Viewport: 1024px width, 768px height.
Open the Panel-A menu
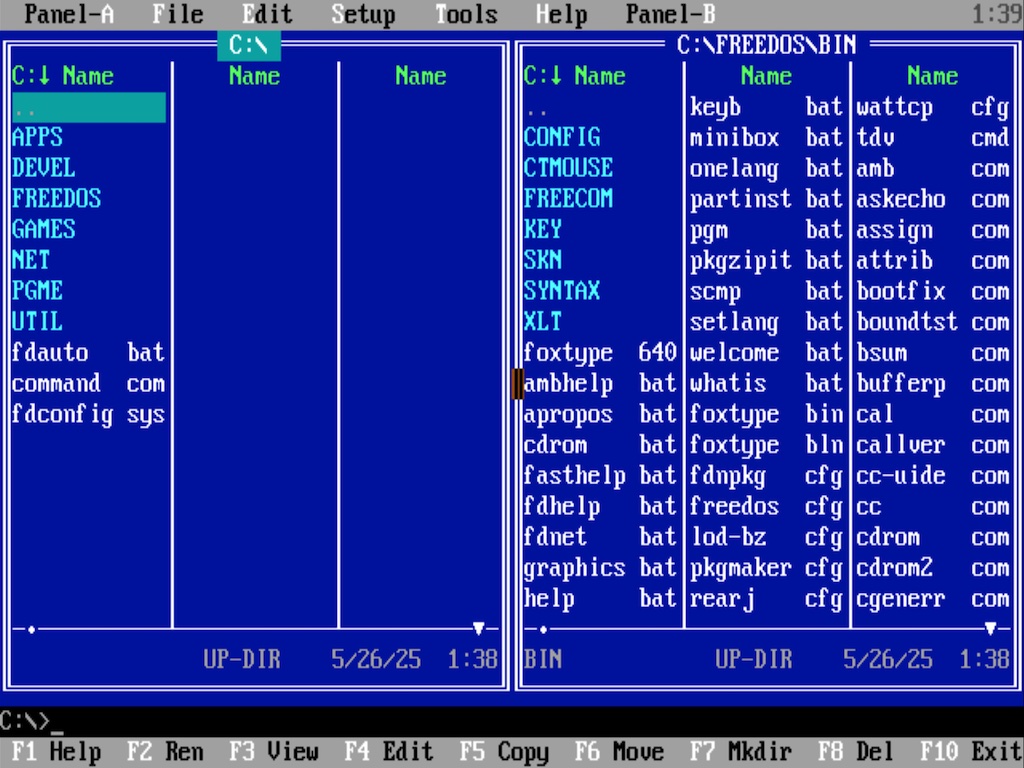69,14
